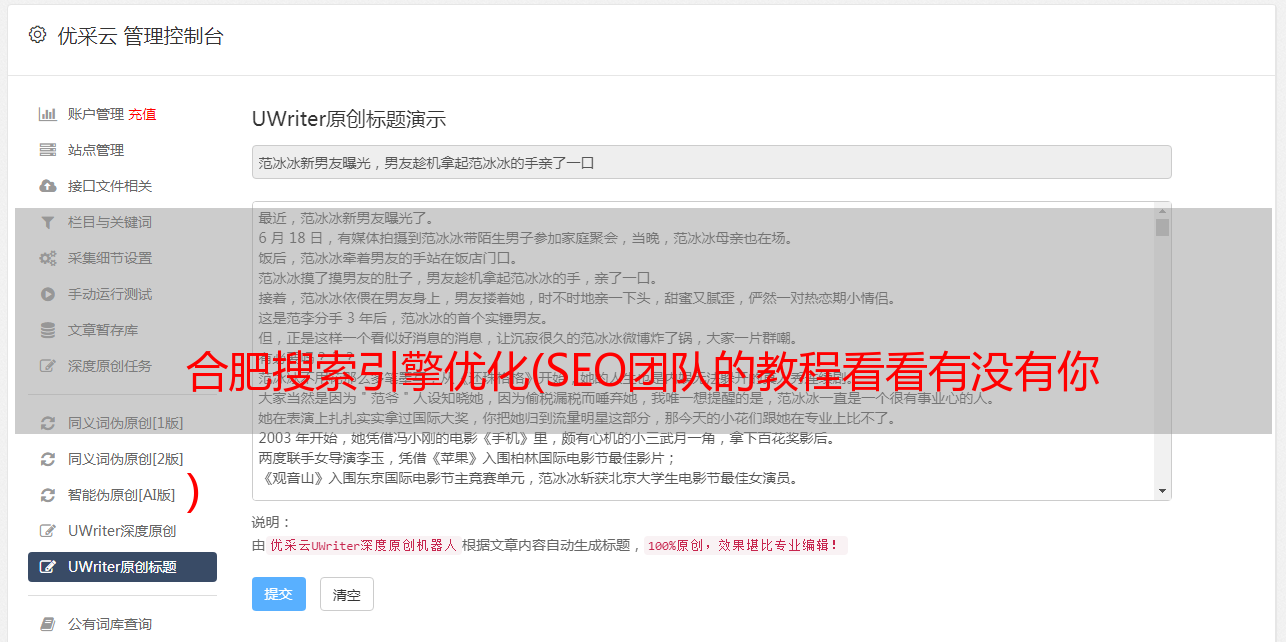1286x642 pixels.
Task: Click the play icon for 手动运行测试
Action: 47,294
